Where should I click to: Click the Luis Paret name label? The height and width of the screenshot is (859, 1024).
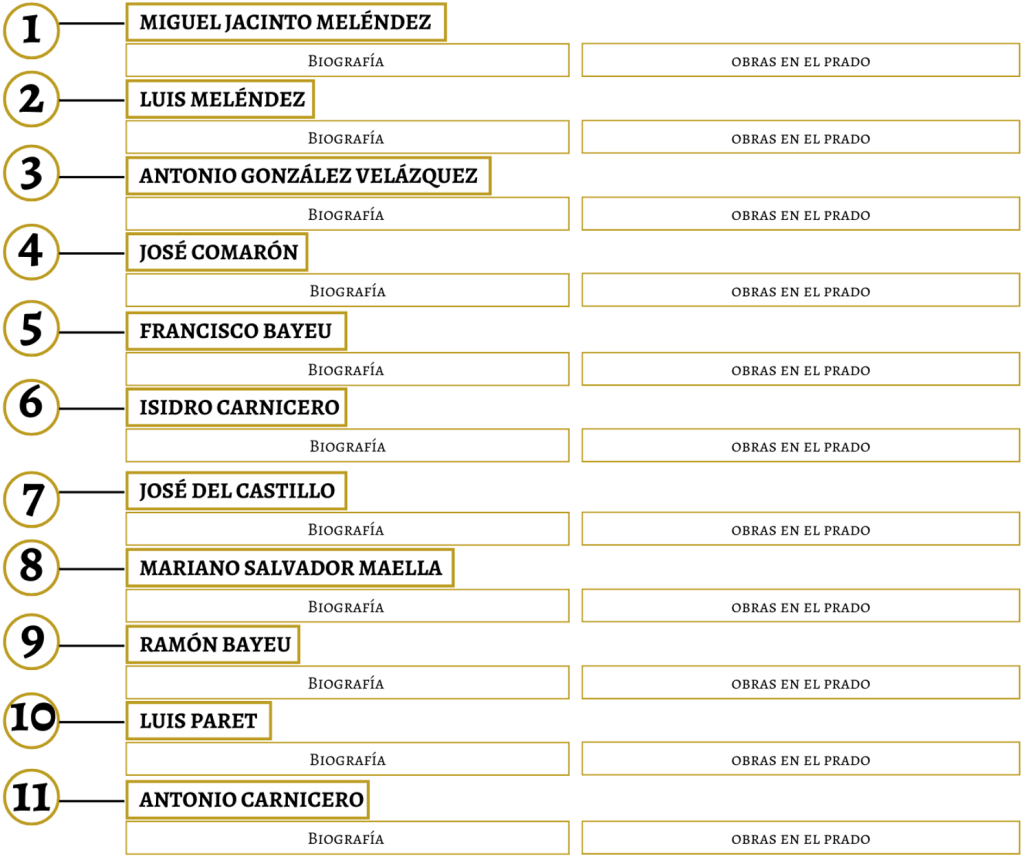198,720
